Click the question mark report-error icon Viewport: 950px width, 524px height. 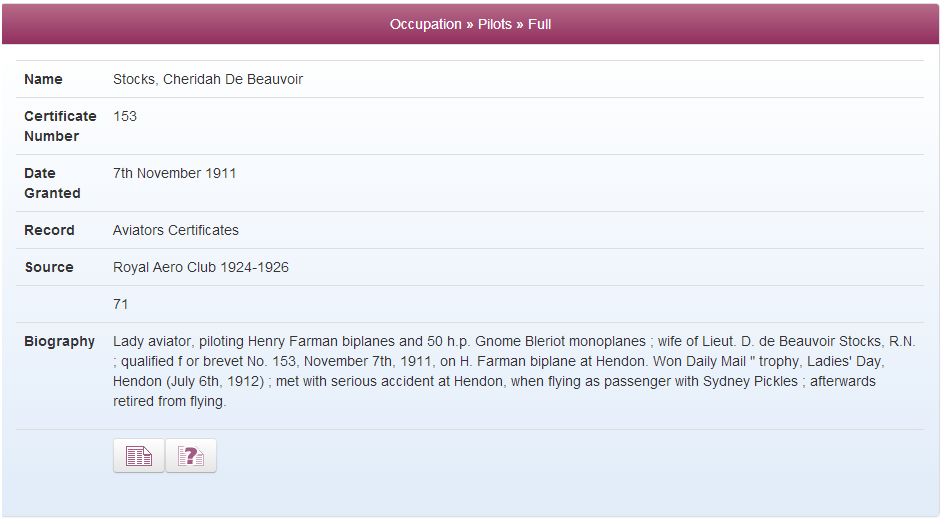coord(191,456)
